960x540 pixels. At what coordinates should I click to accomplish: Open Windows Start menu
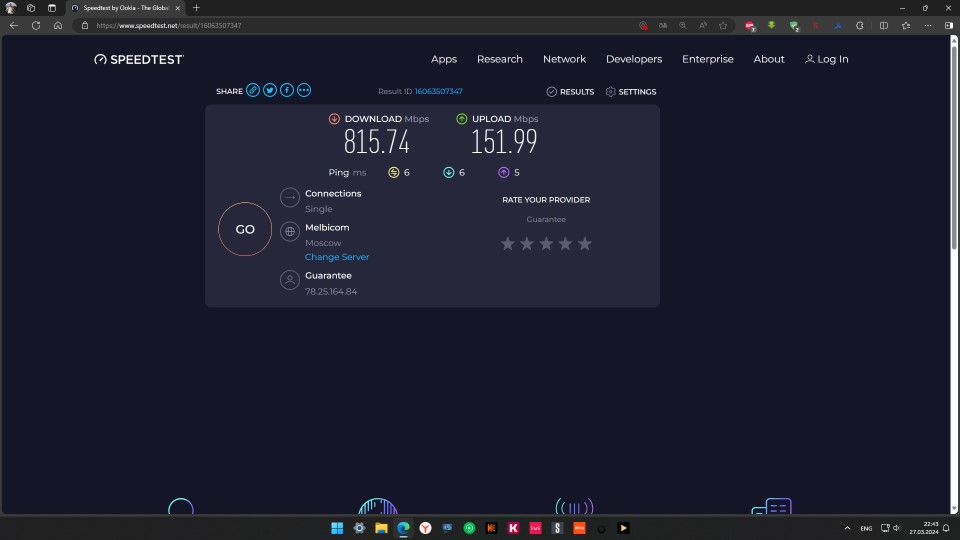(337, 528)
